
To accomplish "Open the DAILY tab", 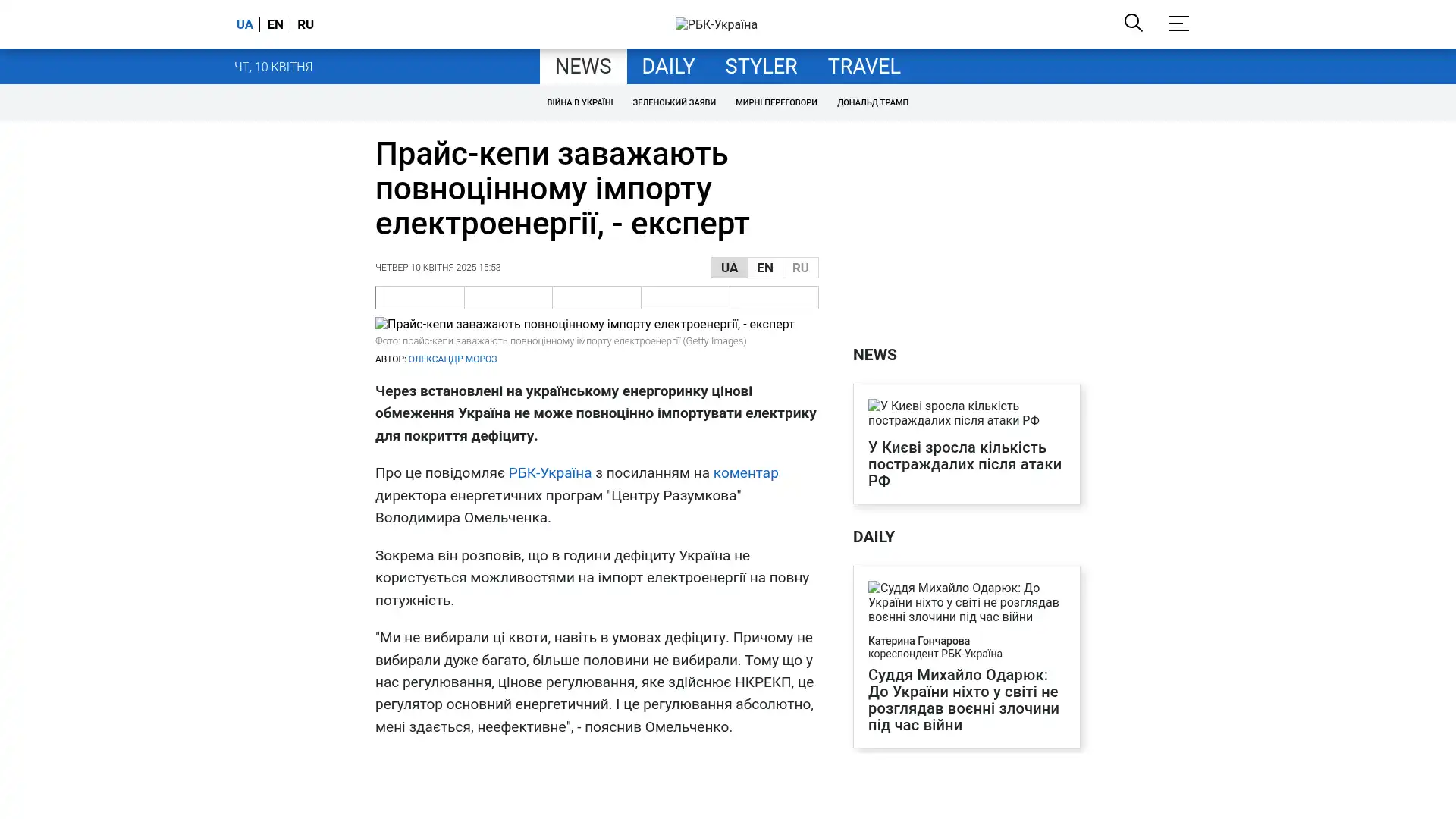I will pos(668,66).
